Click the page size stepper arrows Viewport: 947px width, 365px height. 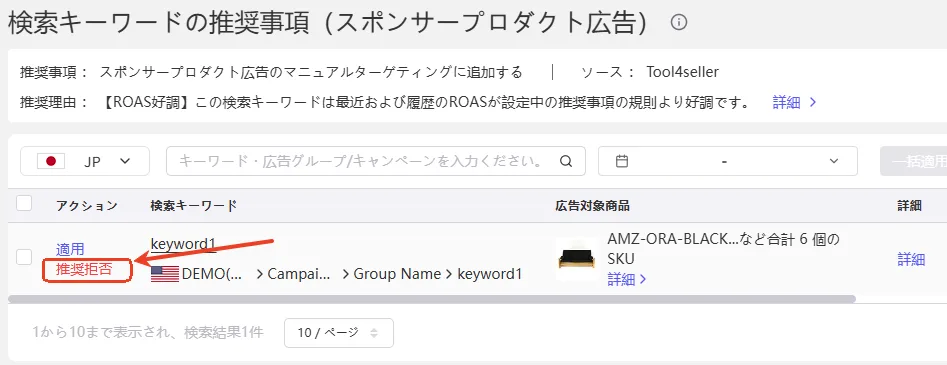click(x=374, y=333)
